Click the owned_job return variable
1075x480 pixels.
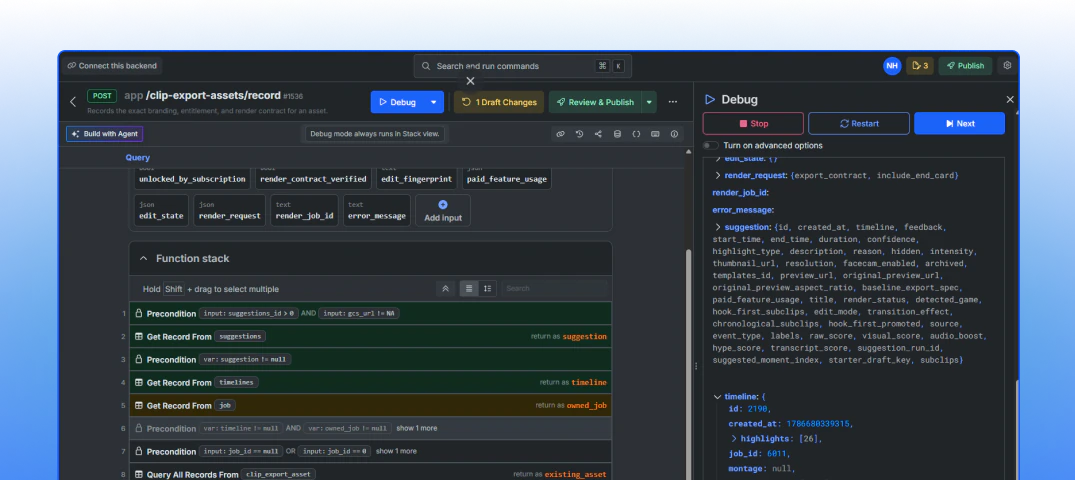586,405
